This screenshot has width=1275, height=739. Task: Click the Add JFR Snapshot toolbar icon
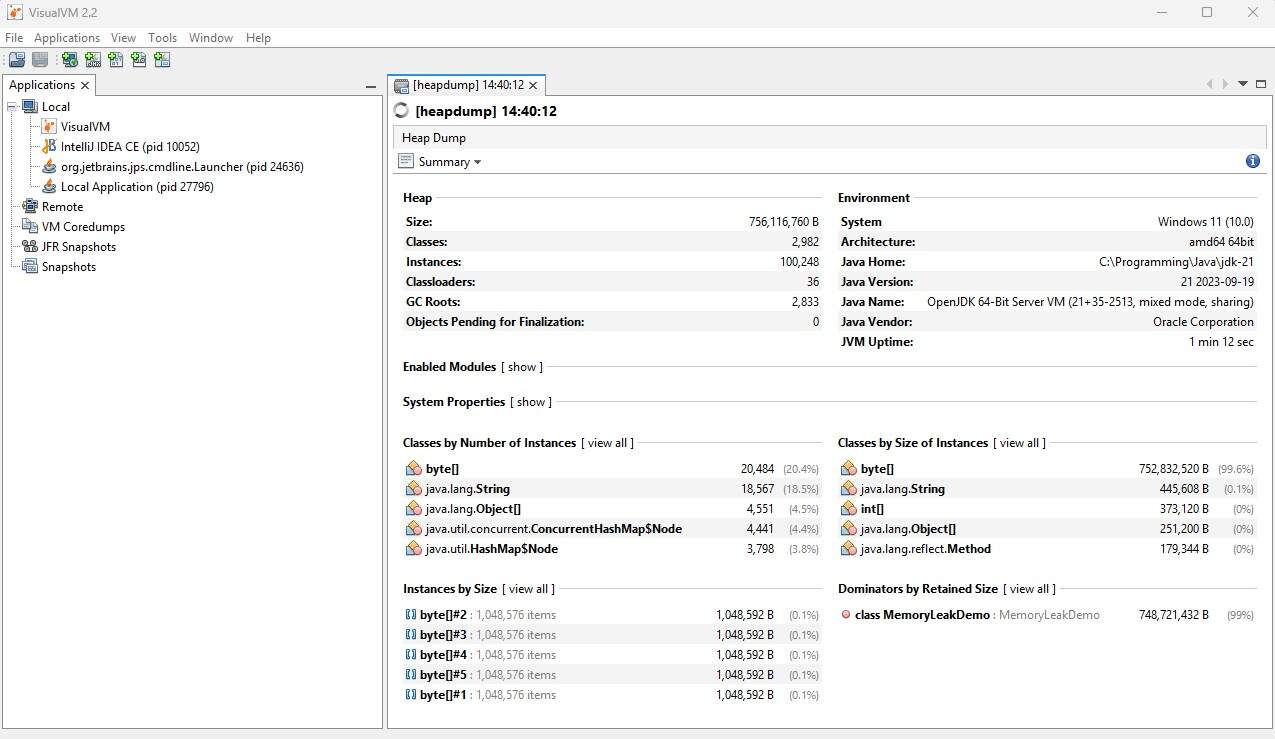[138, 59]
